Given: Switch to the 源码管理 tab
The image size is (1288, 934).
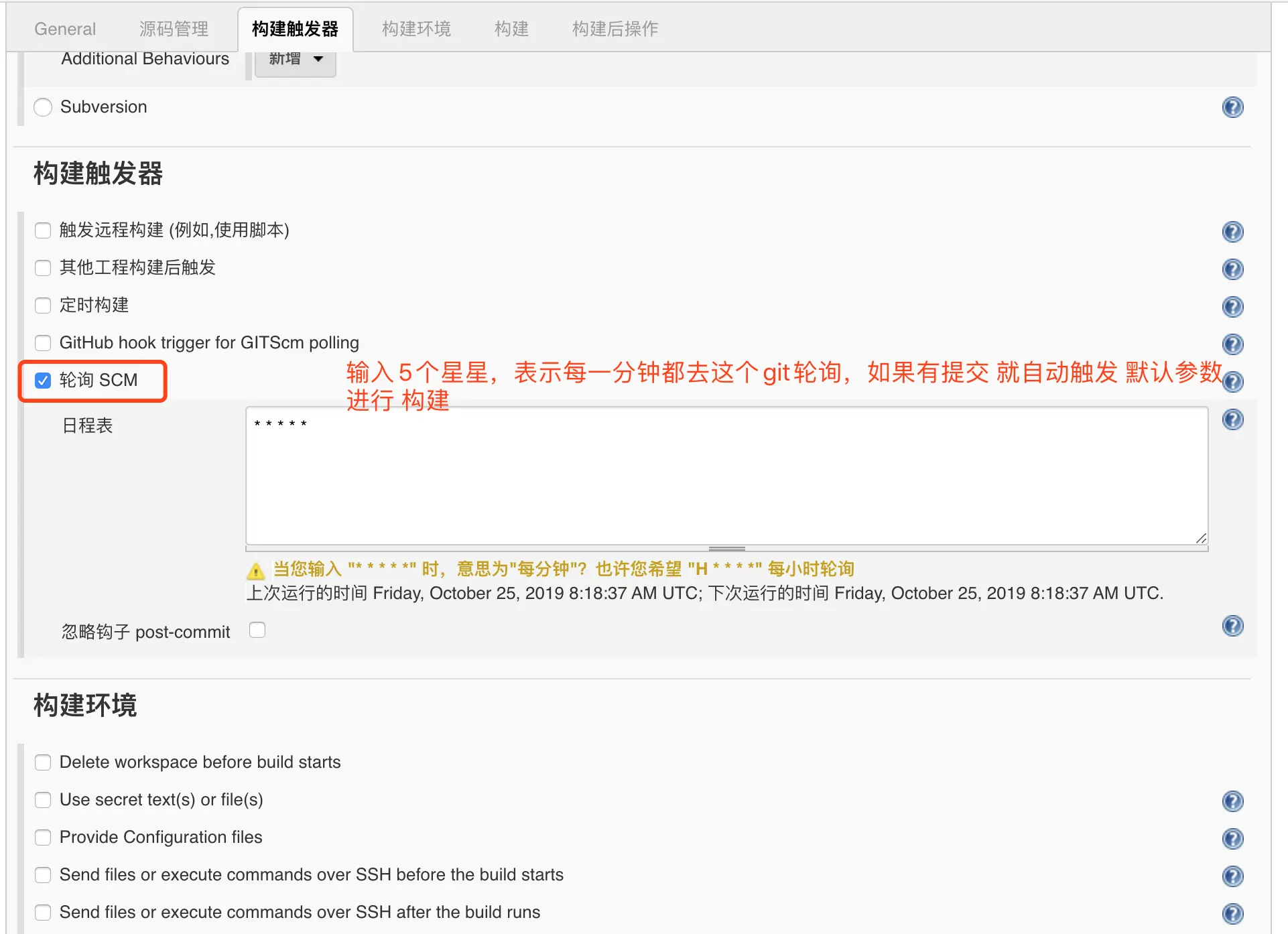Looking at the screenshot, I should click(174, 29).
